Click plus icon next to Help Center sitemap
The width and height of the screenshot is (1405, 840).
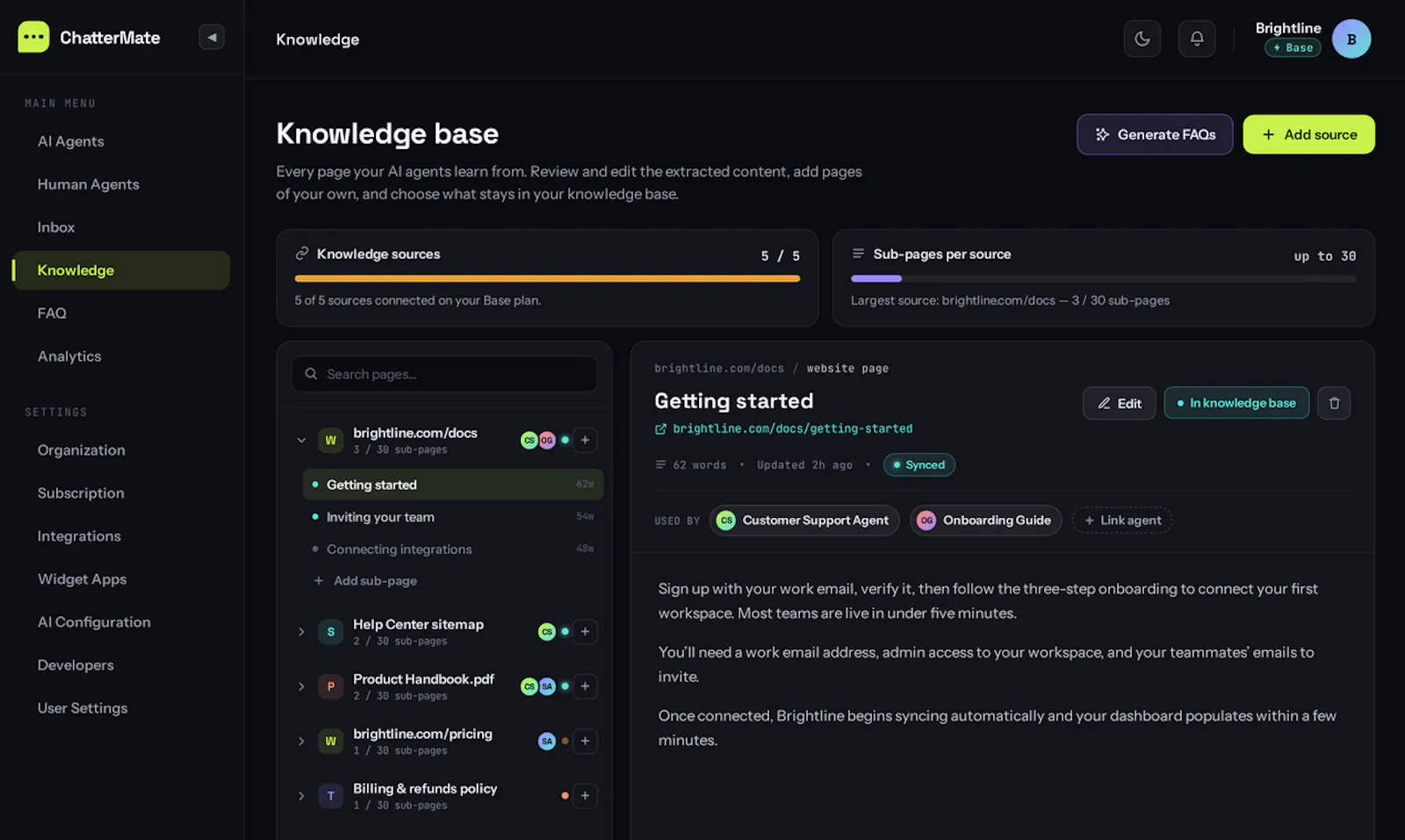pos(585,631)
